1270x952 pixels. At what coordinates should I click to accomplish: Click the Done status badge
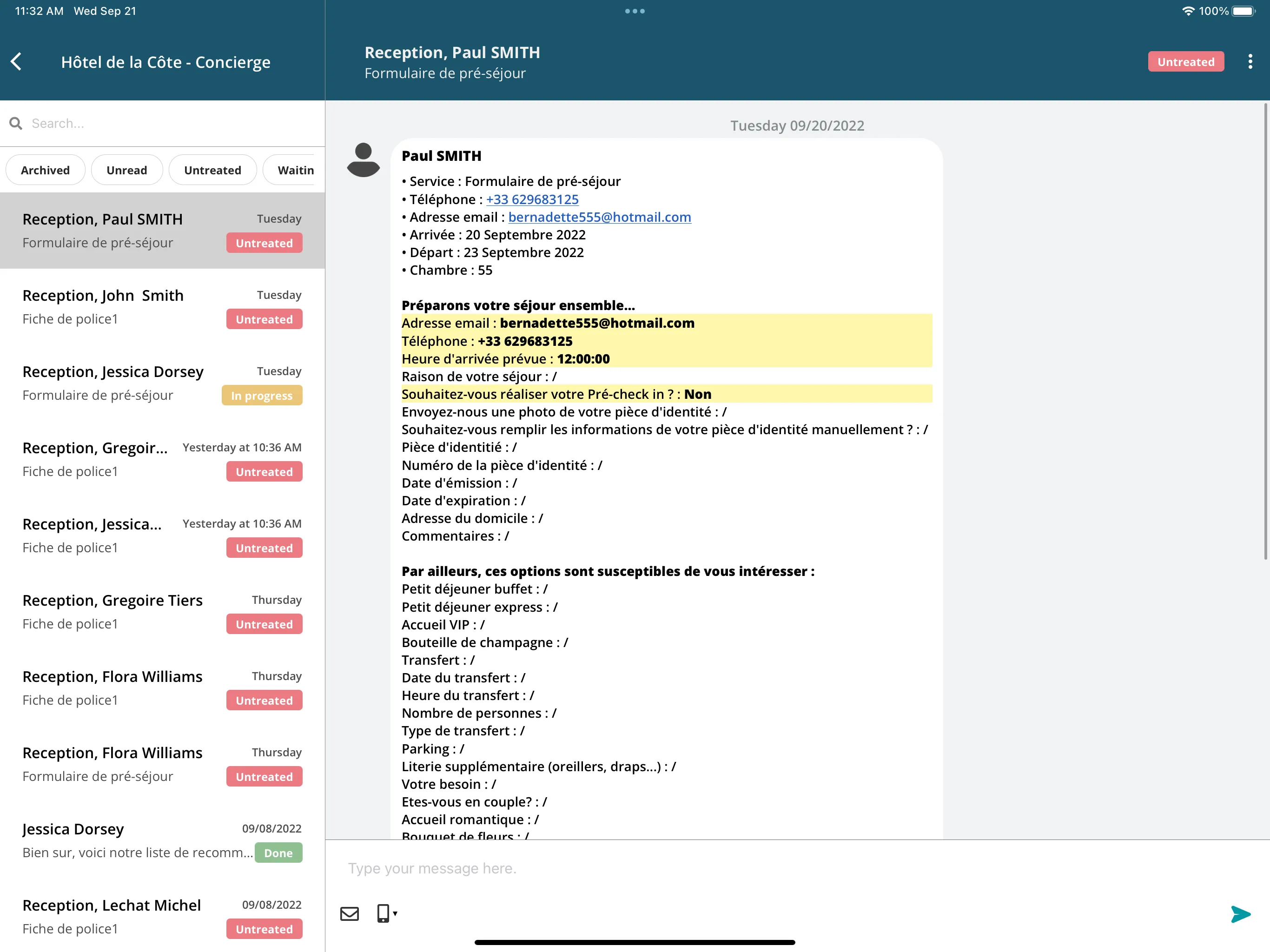(x=278, y=853)
